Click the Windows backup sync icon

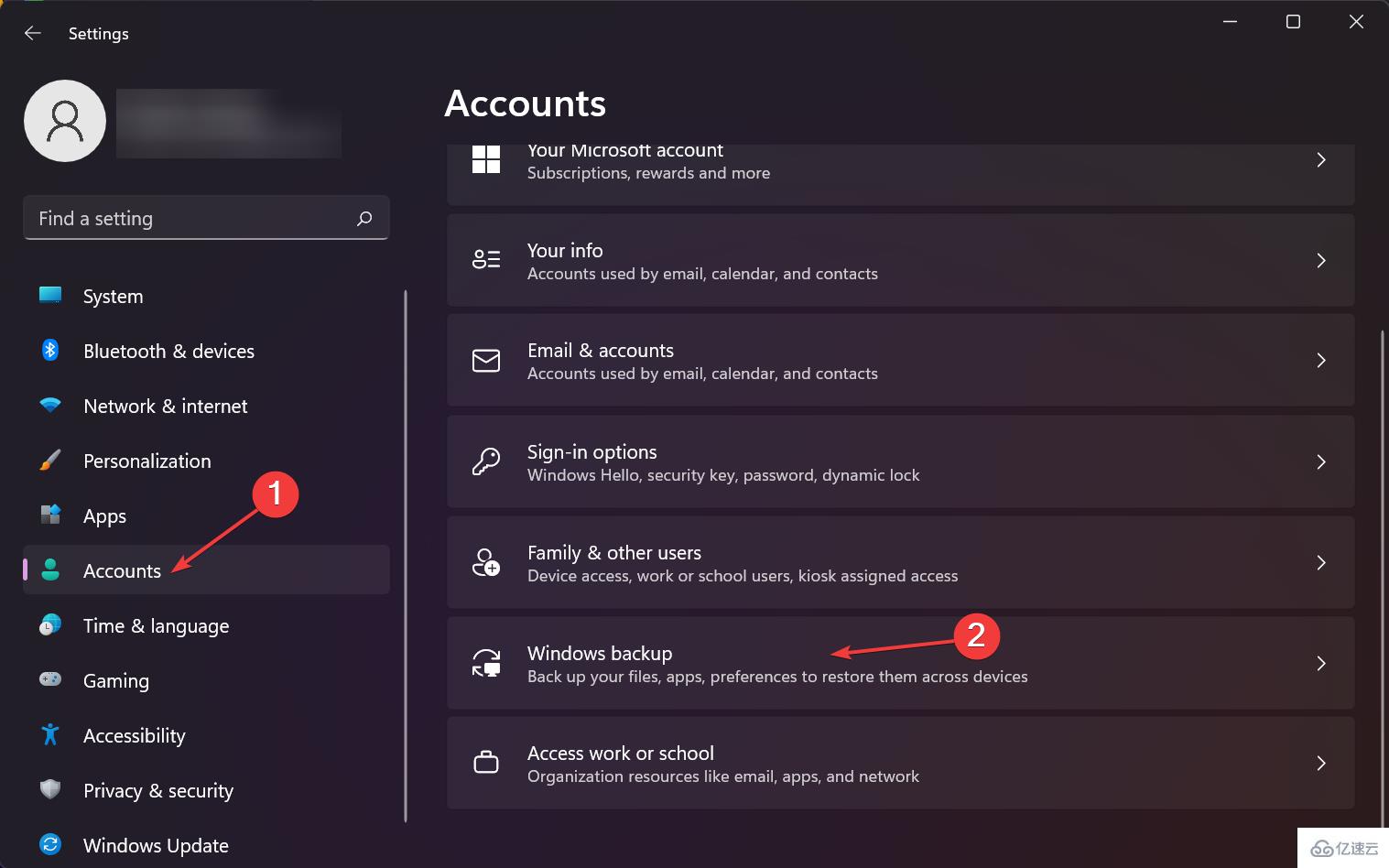[486, 663]
